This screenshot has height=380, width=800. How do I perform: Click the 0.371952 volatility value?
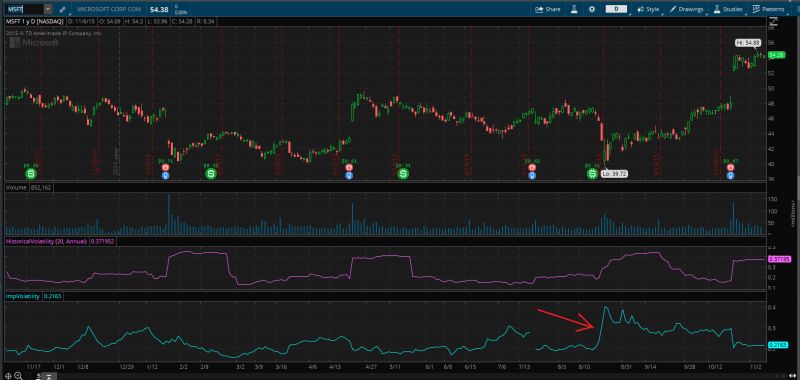click(103, 242)
